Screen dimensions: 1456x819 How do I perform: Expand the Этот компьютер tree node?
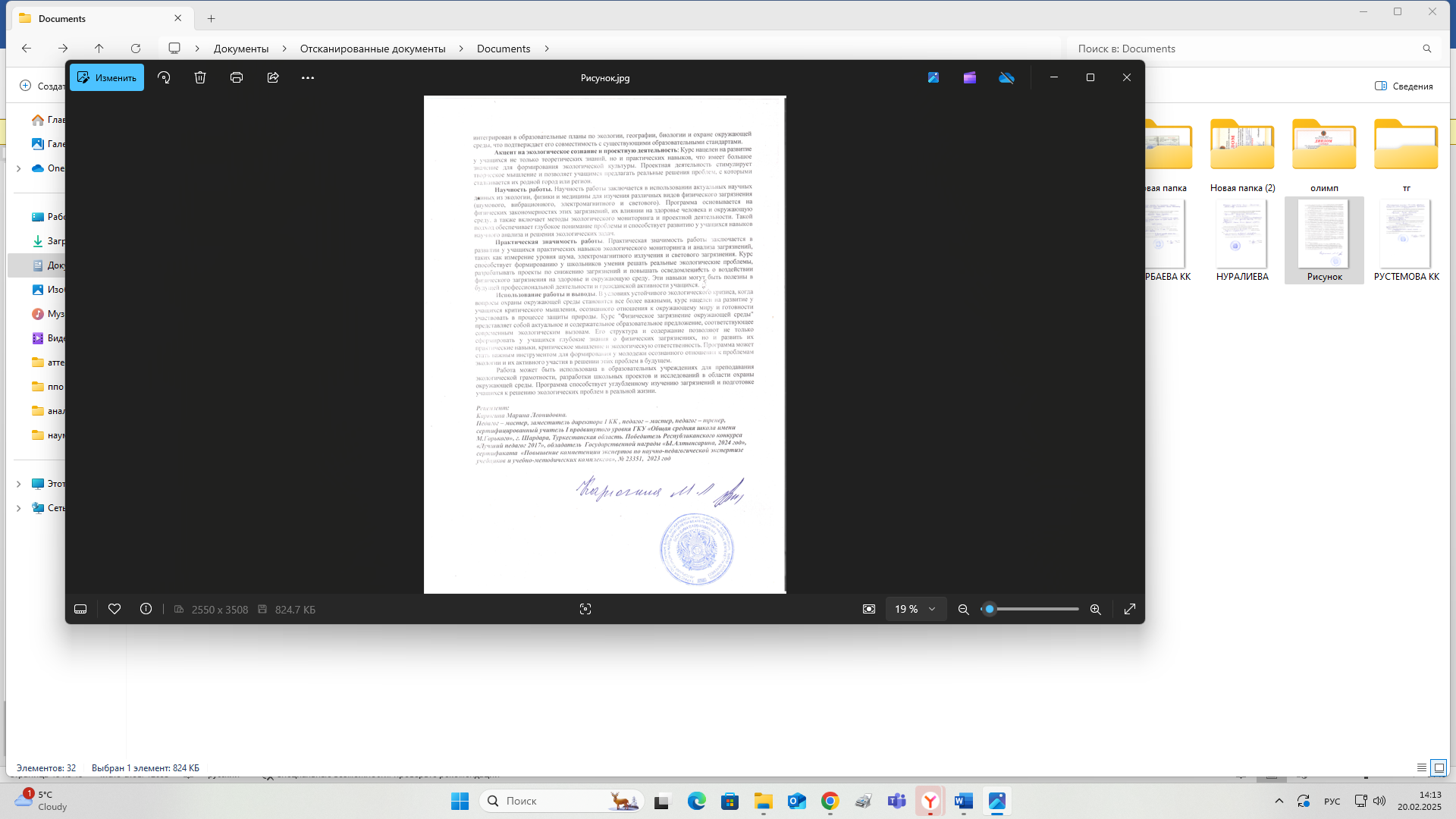19,484
